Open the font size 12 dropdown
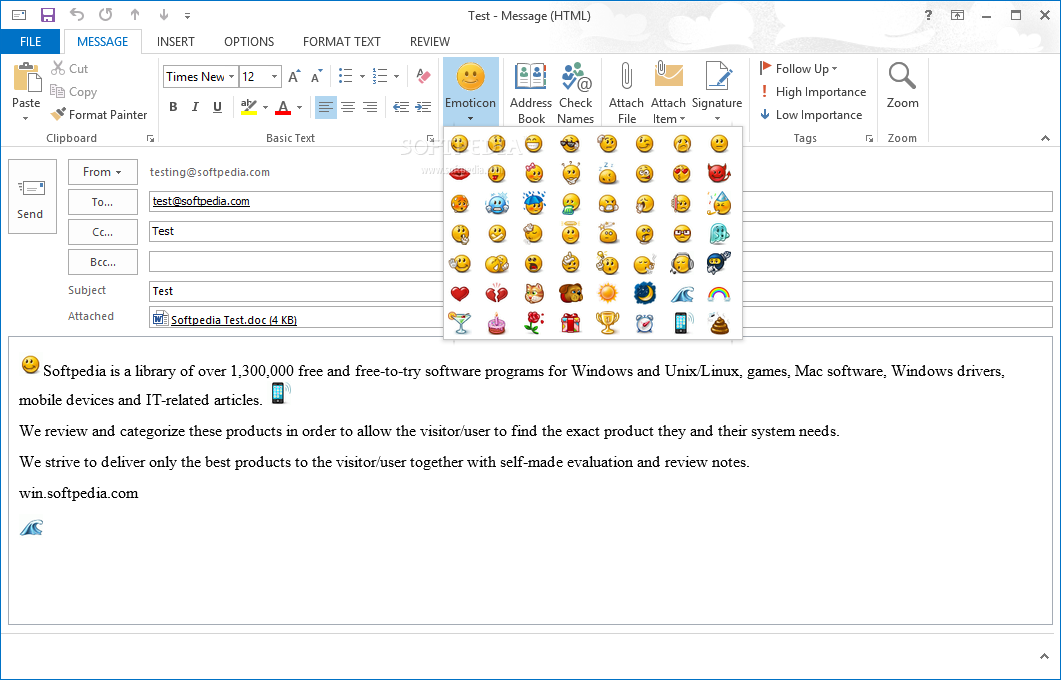1061x680 pixels. click(274, 76)
